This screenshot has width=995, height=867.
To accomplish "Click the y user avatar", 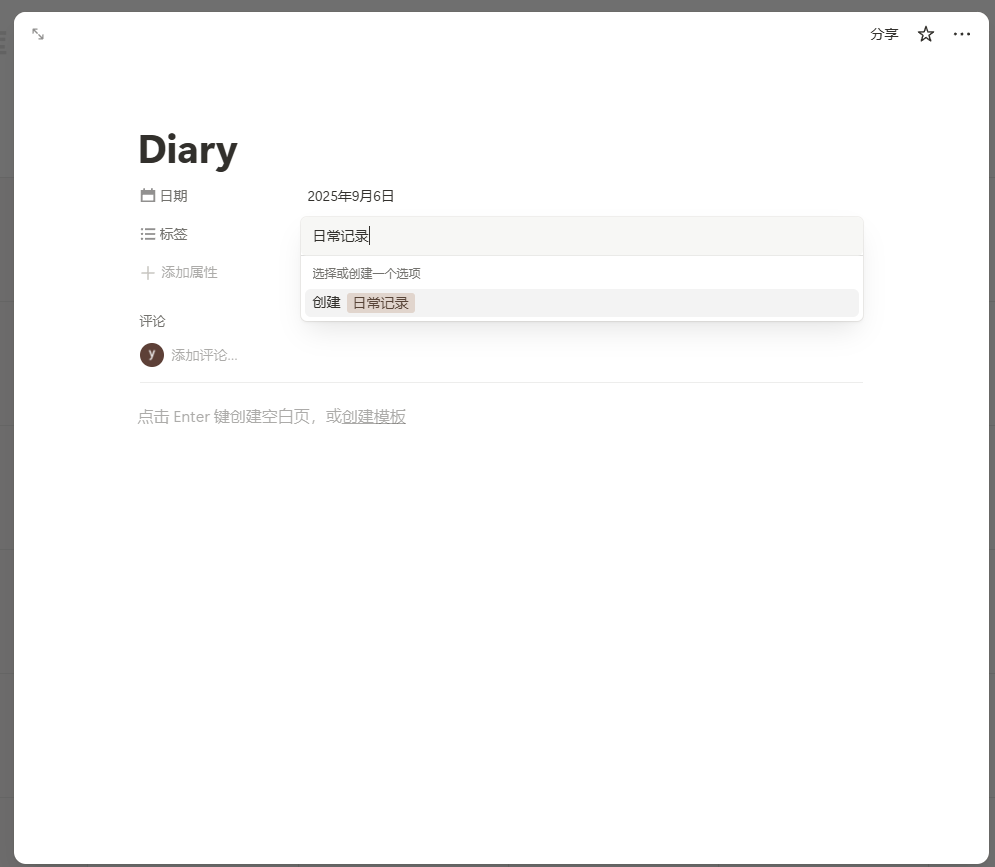I will coord(152,355).
